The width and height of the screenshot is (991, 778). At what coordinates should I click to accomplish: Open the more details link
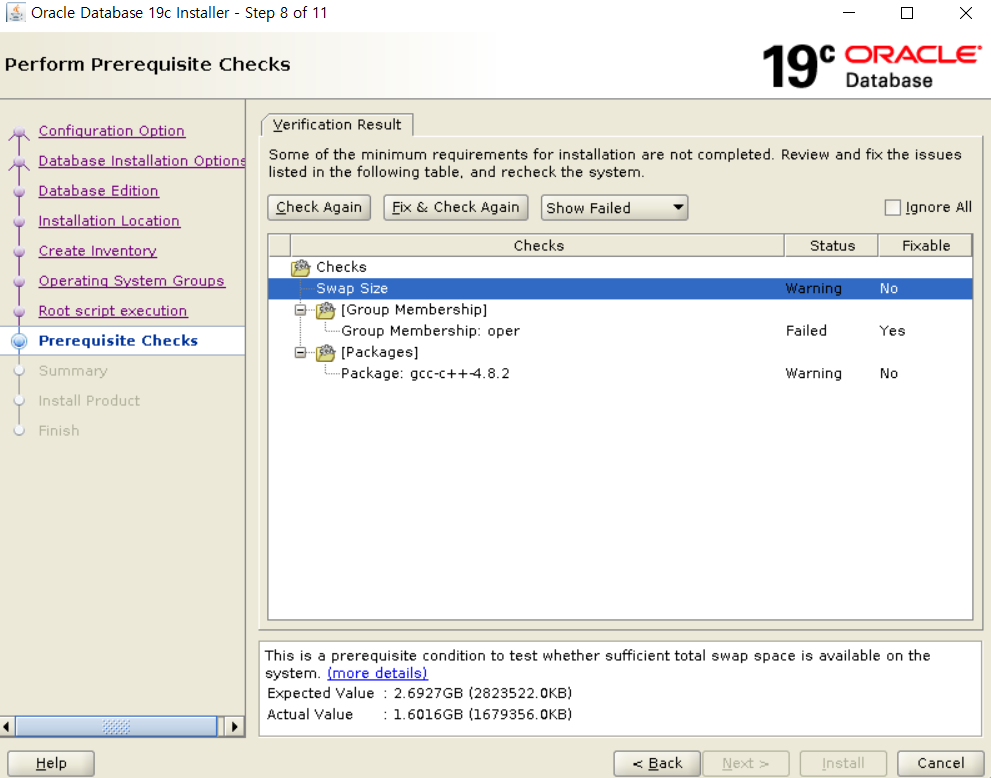point(377,674)
